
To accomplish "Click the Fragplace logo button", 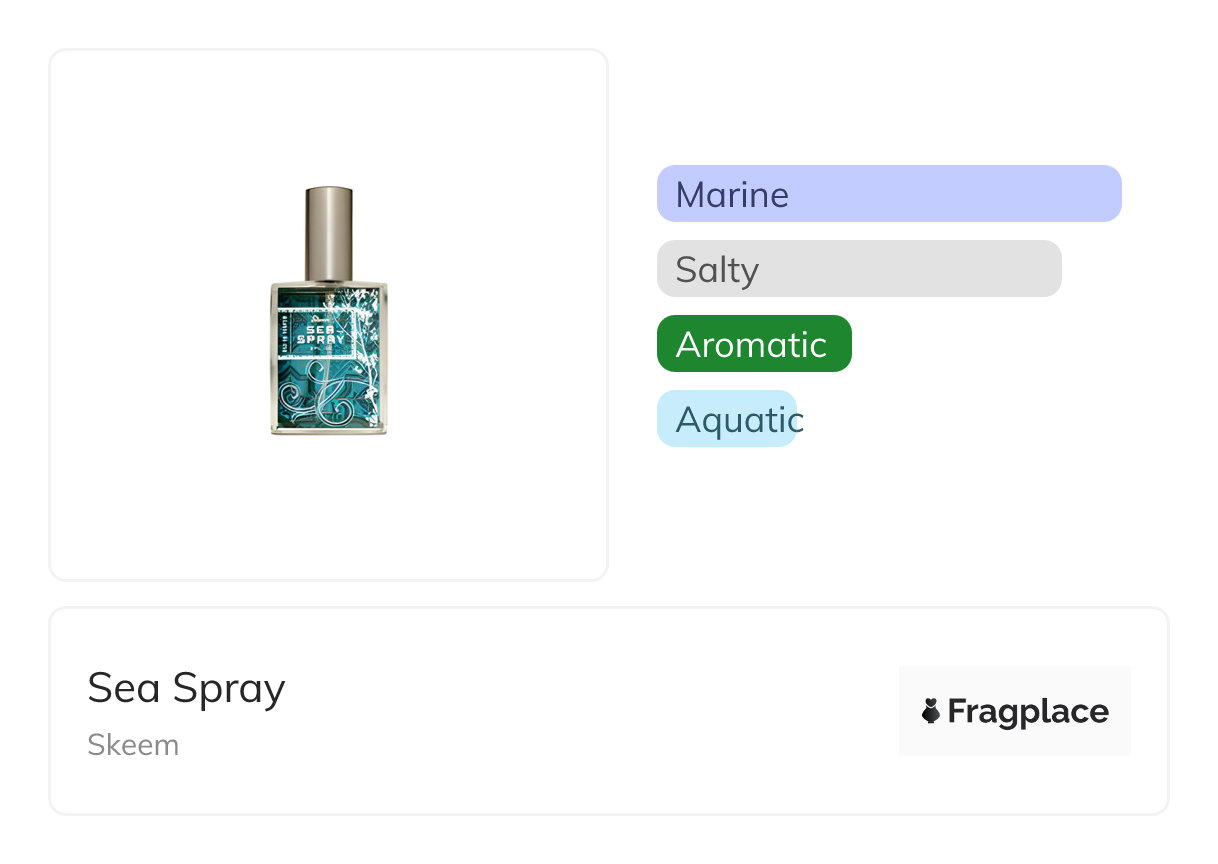I will coord(1014,711).
